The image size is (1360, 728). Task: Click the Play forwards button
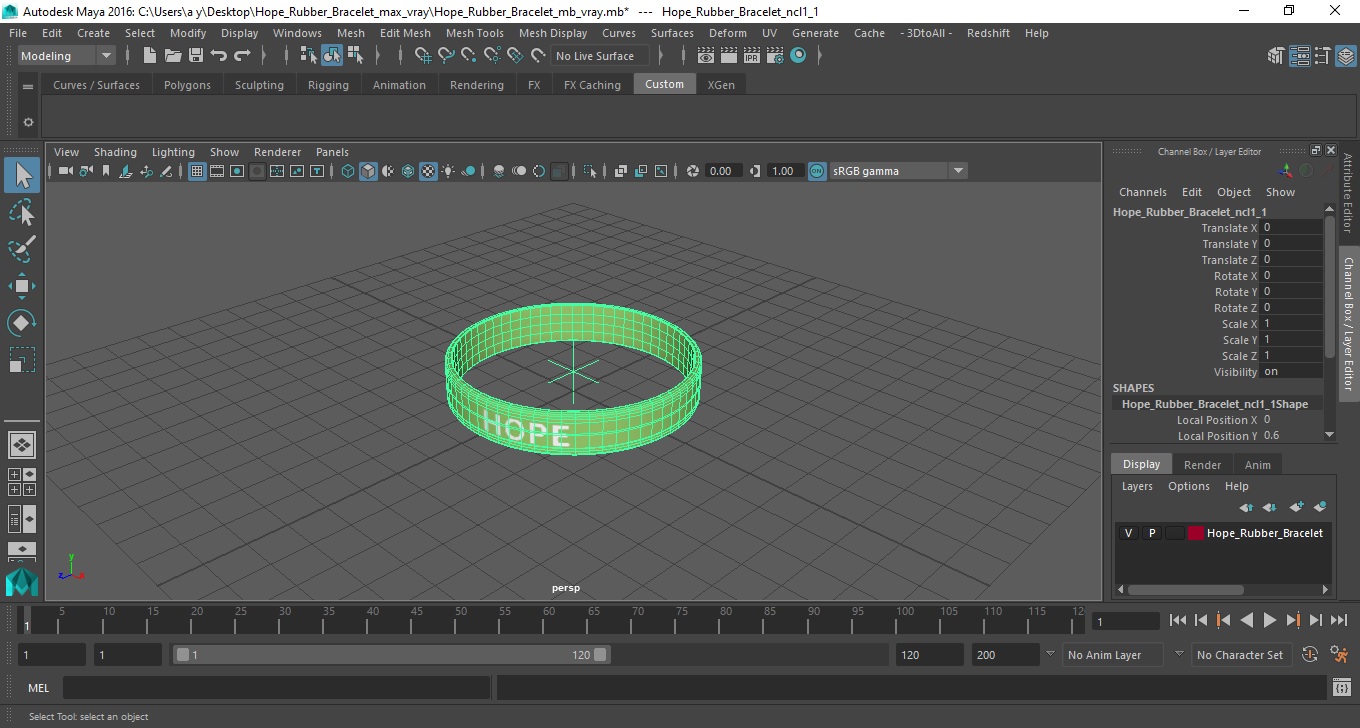1269,621
